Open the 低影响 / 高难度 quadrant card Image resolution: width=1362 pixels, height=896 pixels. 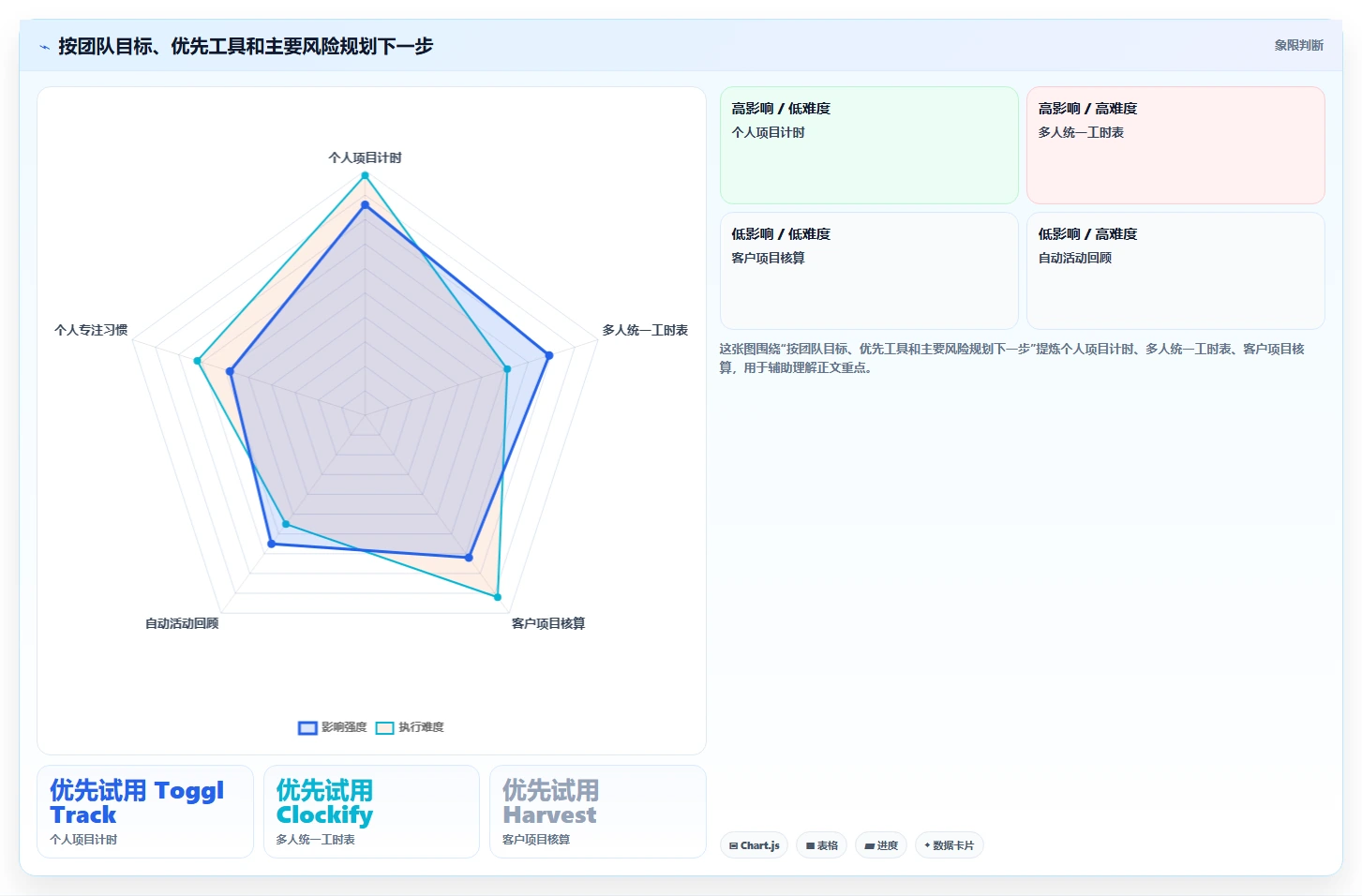[1175, 271]
